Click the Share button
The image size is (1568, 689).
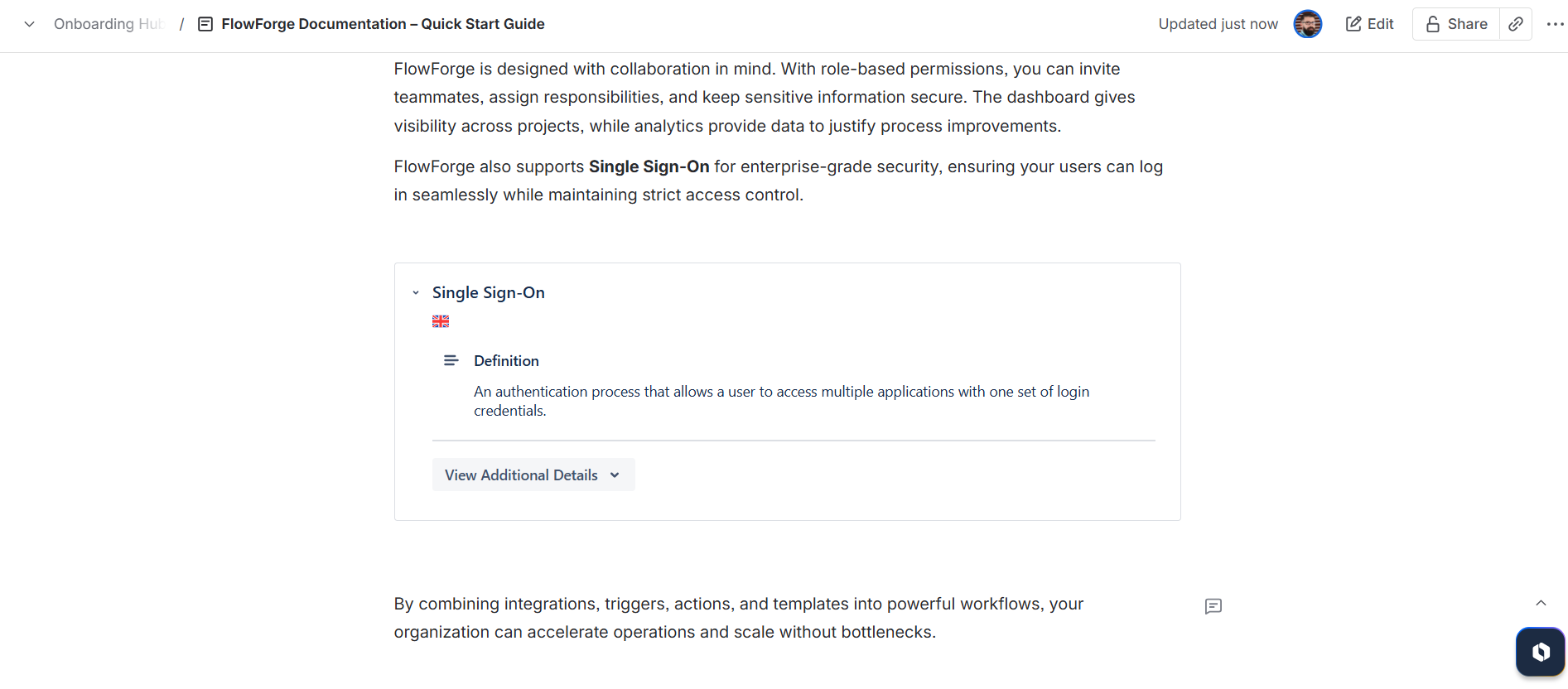coord(1456,24)
